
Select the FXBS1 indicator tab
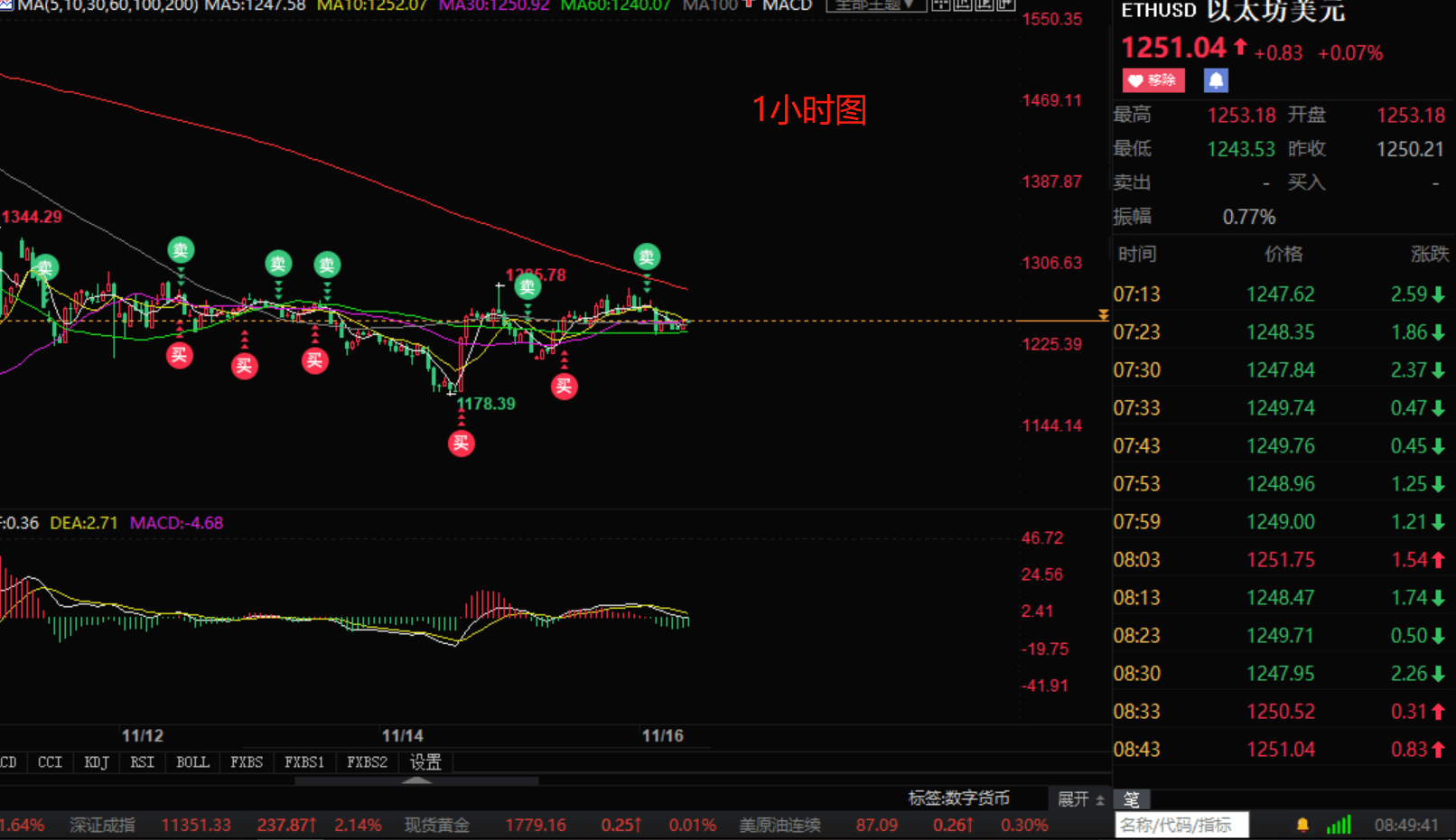point(303,762)
